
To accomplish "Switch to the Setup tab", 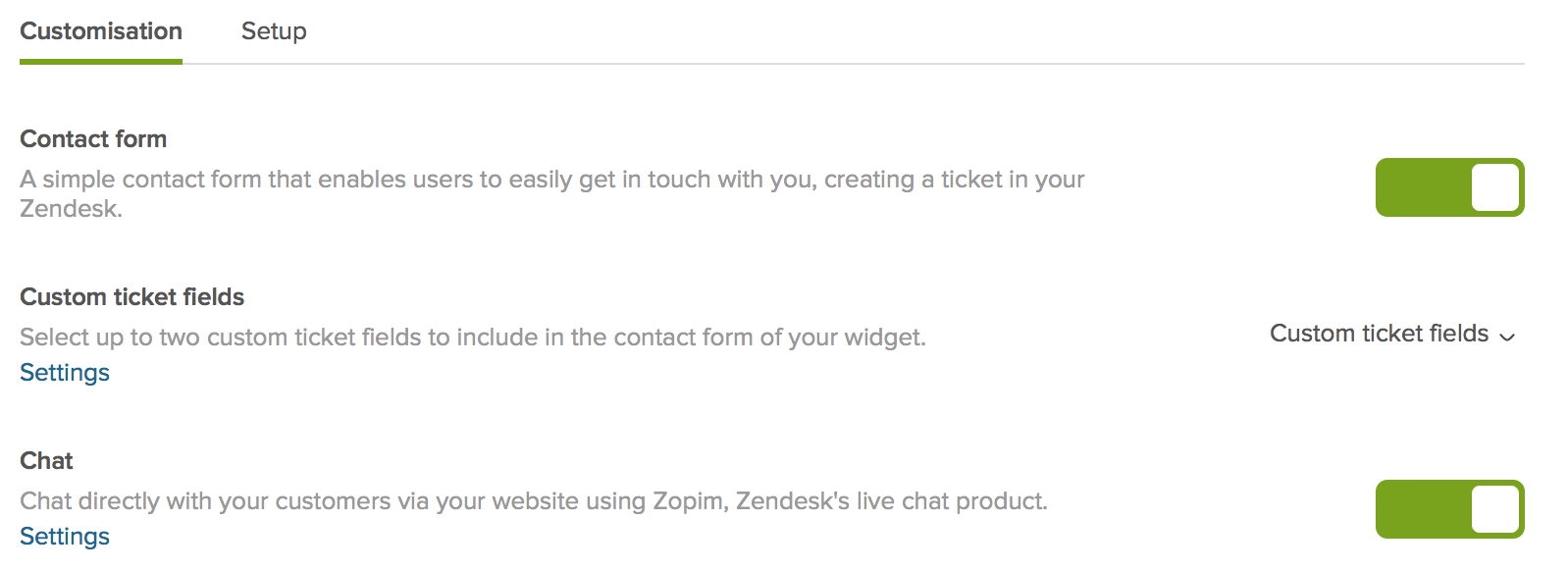I will (x=274, y=31).
